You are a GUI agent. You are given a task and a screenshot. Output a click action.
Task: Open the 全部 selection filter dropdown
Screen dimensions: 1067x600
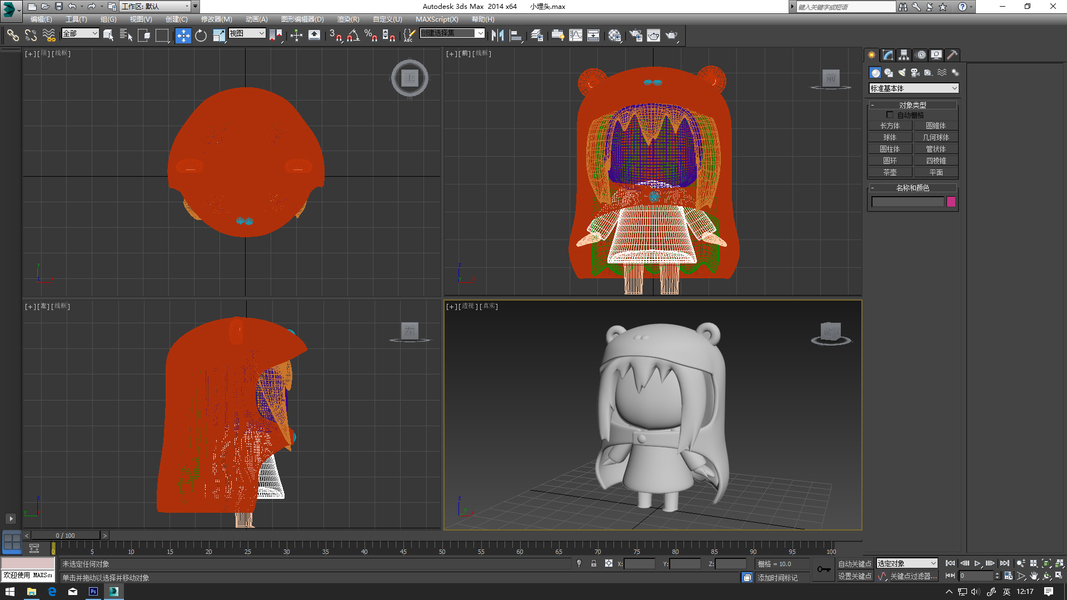80,33
